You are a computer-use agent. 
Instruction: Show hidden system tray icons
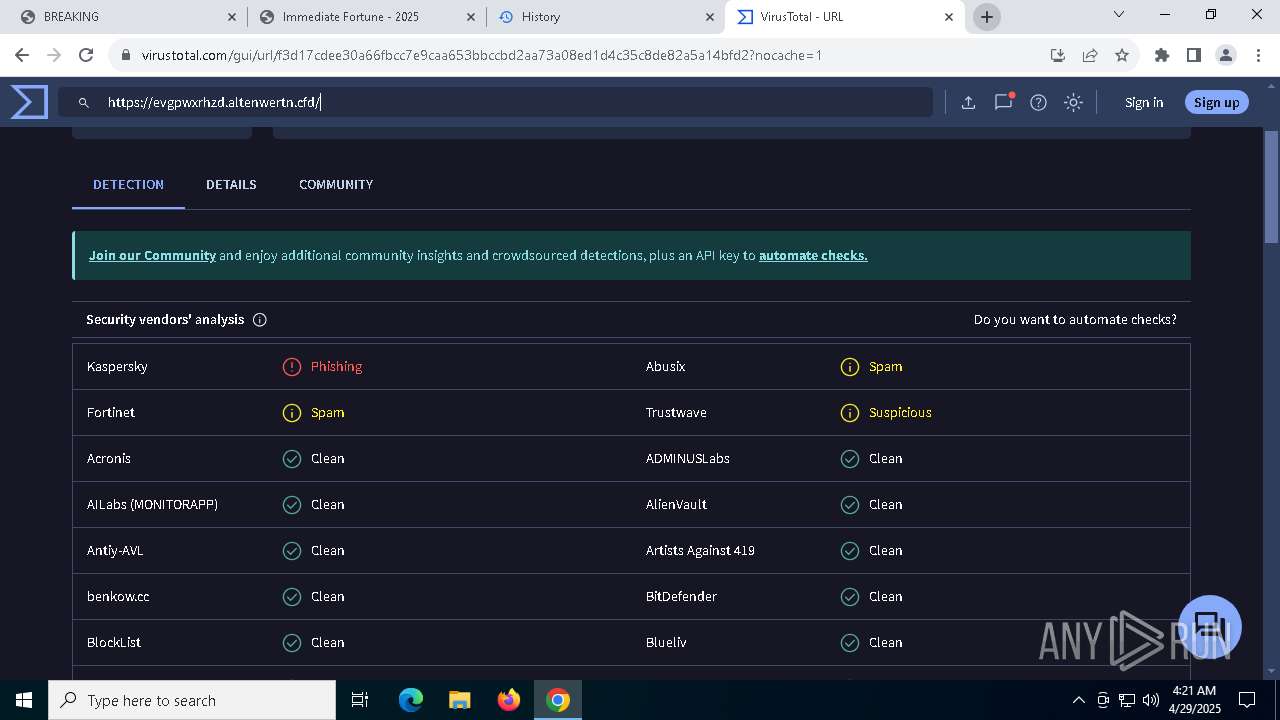(x=1078, y=700)
